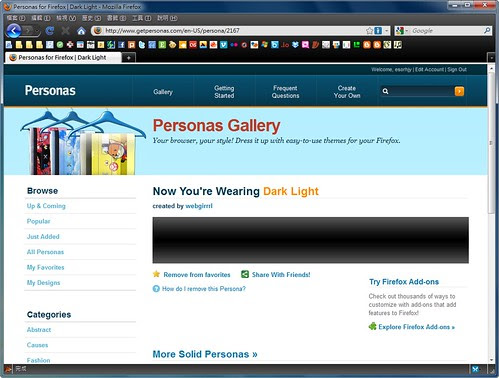The width and height of the screenshot is (499, 378).
Task: Open the Create Your Own menu
Action: pyautogui.click(x=347, y=92)
